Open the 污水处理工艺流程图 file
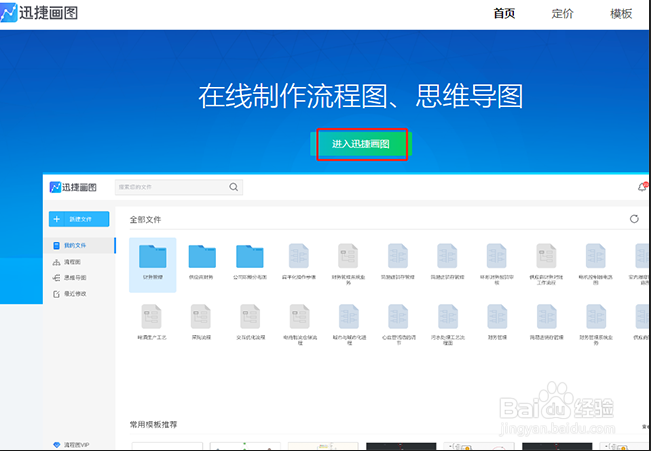The image size is (651, 451). (x=448, y=324)
